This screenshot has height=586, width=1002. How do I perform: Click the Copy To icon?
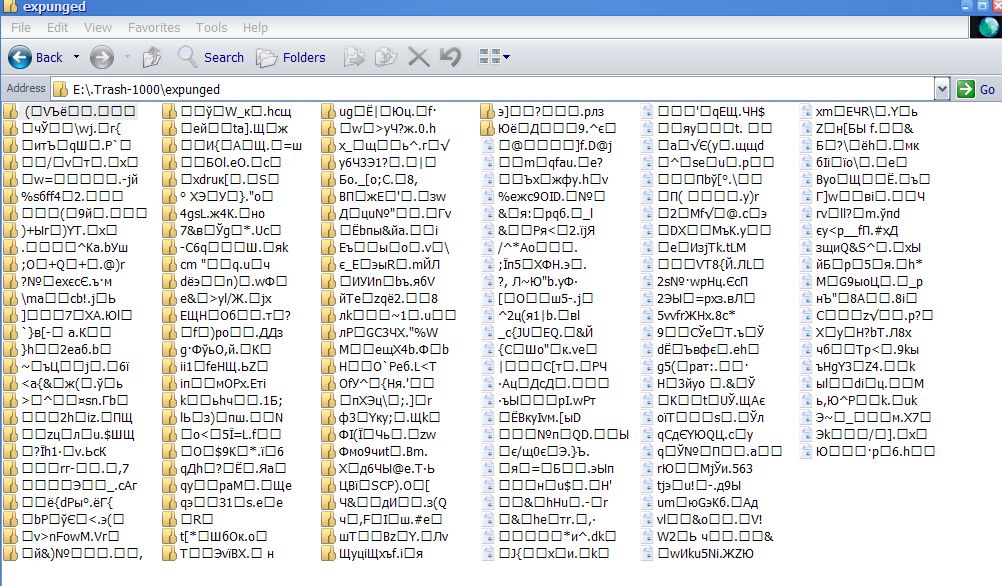385,58
